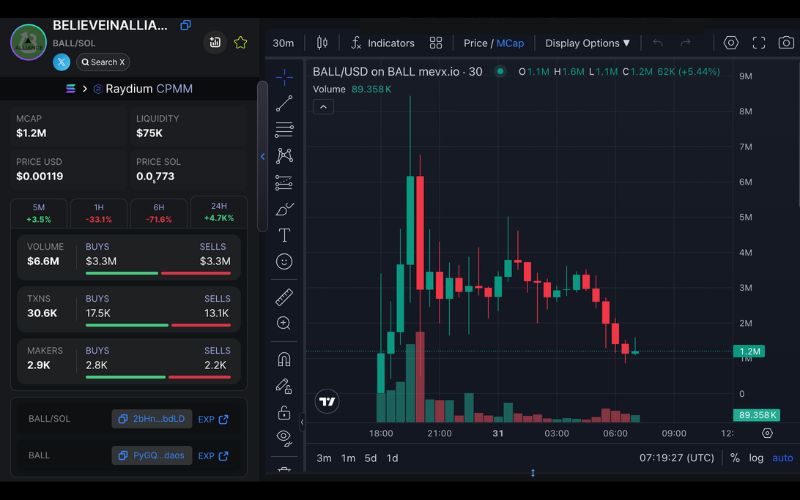Open timezone menu at 07:19:27 (UTC)
800x500 pixels.
click(x=677, y=458)
